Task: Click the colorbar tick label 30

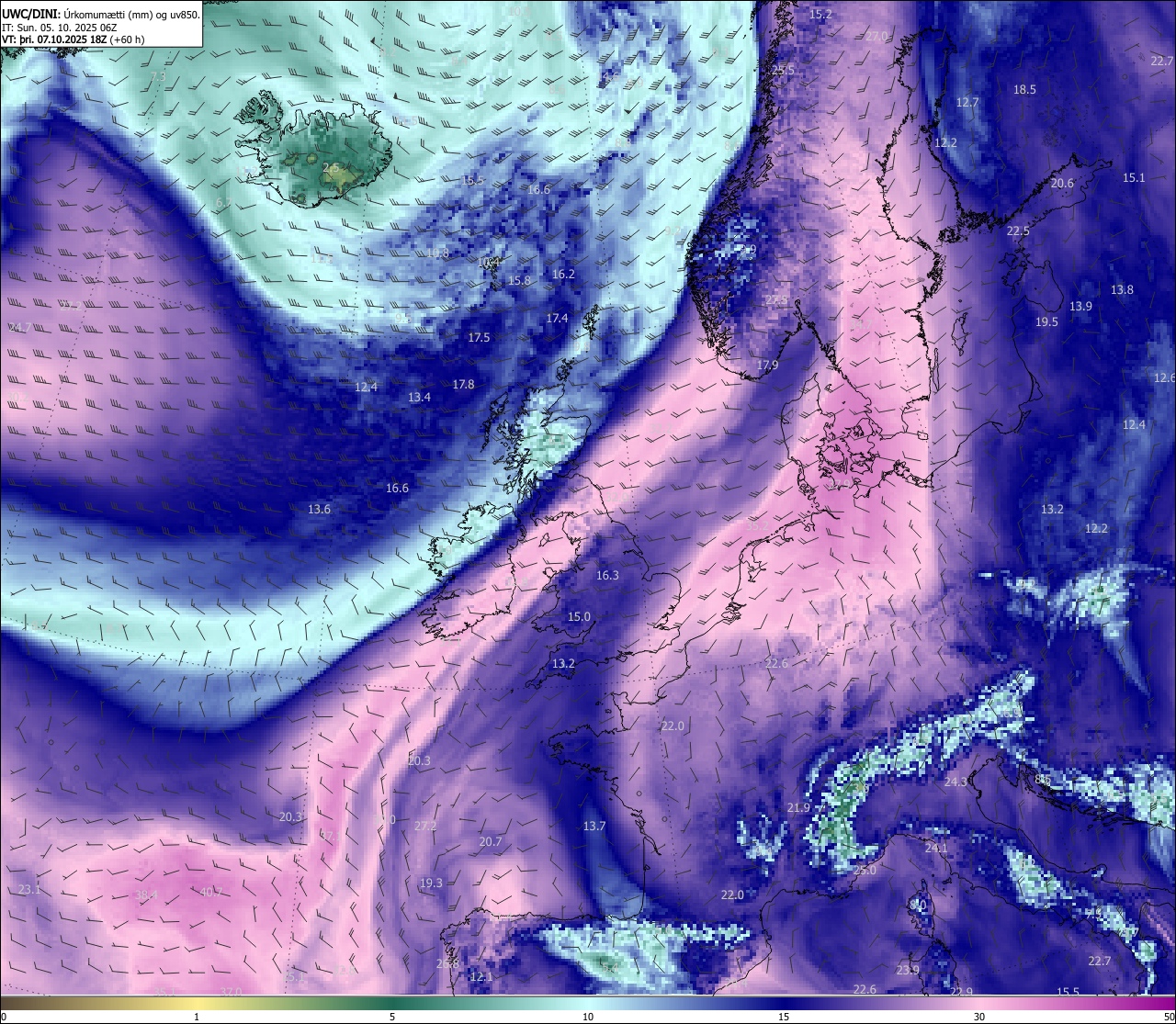Action: click(x=980, y=1018)
